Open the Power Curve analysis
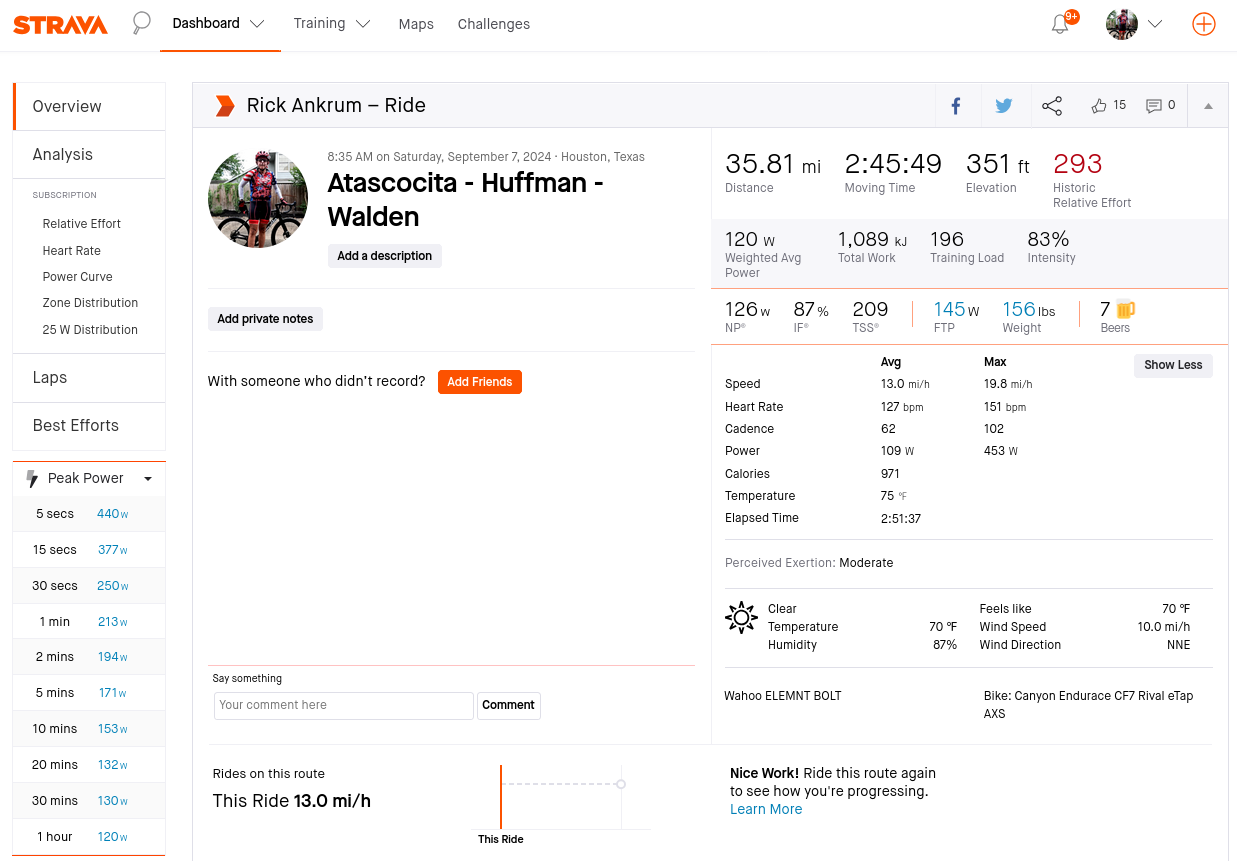 (x=78, y=277)
